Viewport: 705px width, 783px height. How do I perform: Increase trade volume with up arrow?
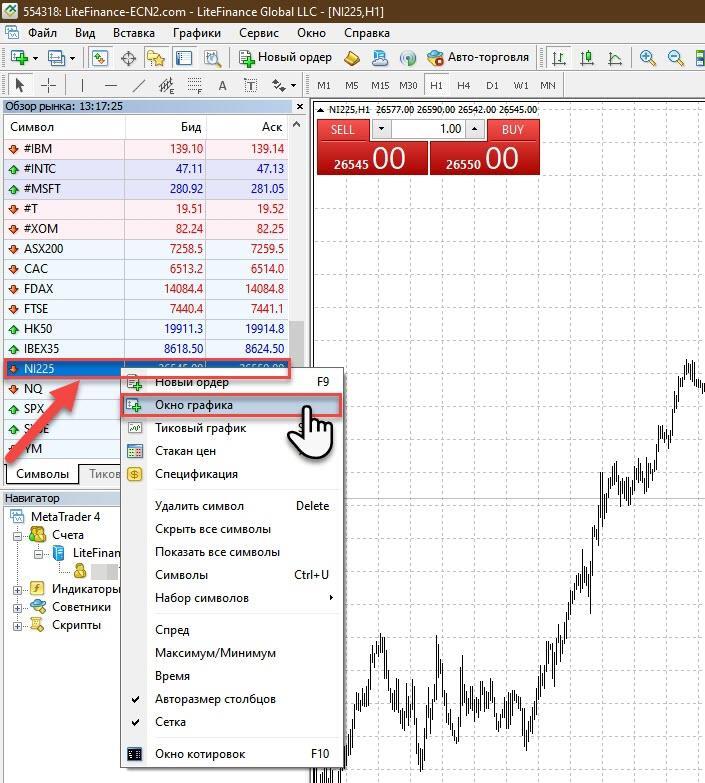point(474,129)
